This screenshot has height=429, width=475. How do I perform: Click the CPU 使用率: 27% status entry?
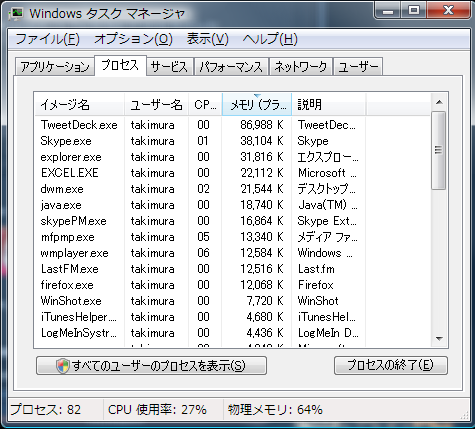[x=157, y=409]
